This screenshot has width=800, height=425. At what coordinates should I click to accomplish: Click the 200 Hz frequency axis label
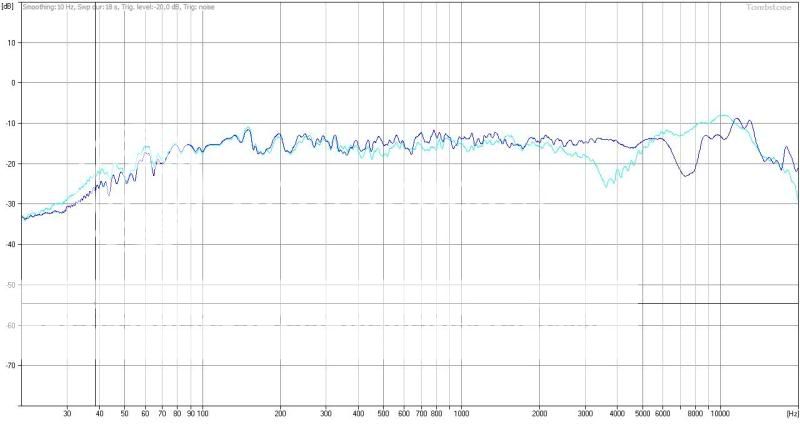tap(280, 413)
